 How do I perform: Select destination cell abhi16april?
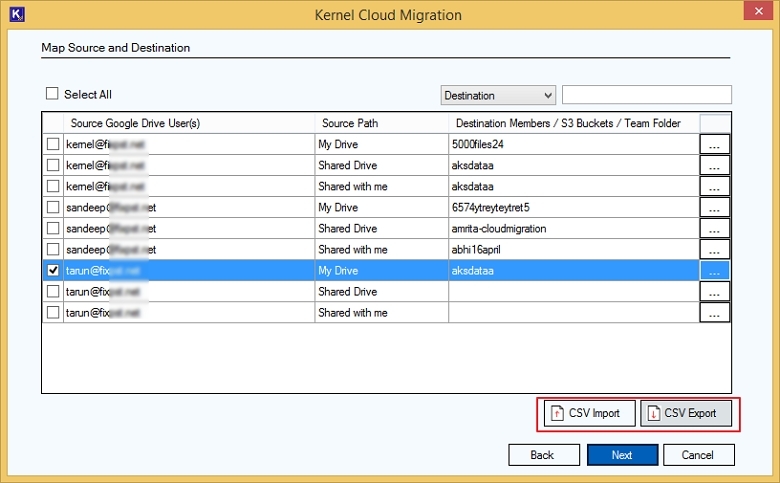click(x=574, y=249)
